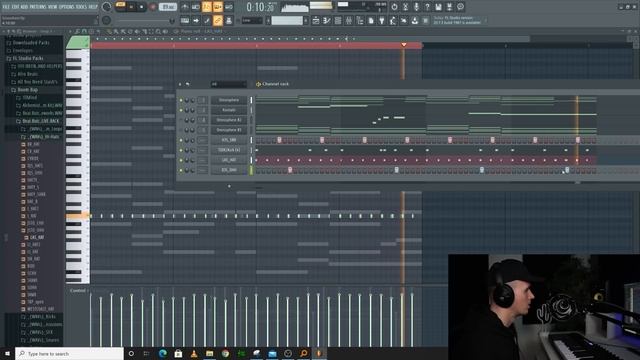Open the ADD menu
This screenshot has width=640, height=360.
point(24,7)
